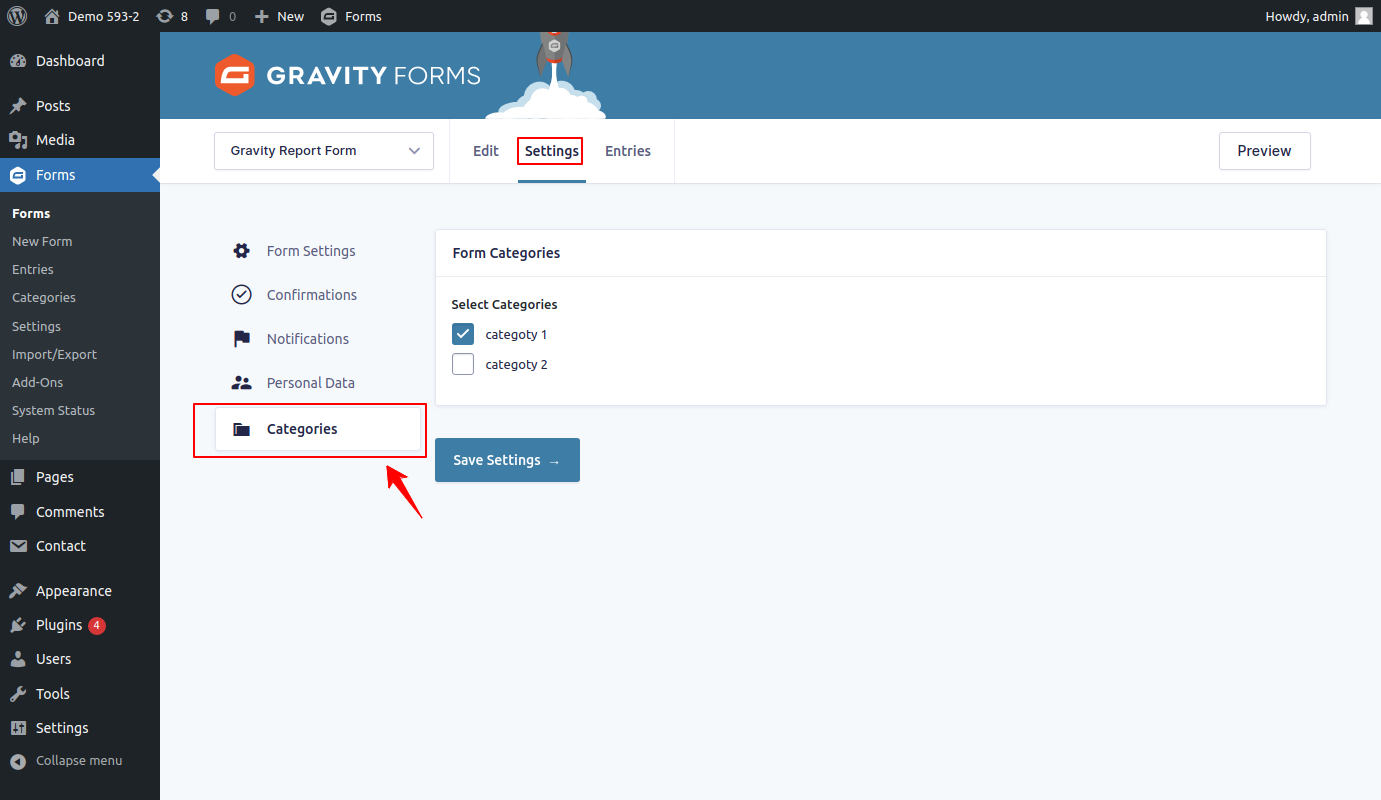Click the Save Settings button

point(507,460)
